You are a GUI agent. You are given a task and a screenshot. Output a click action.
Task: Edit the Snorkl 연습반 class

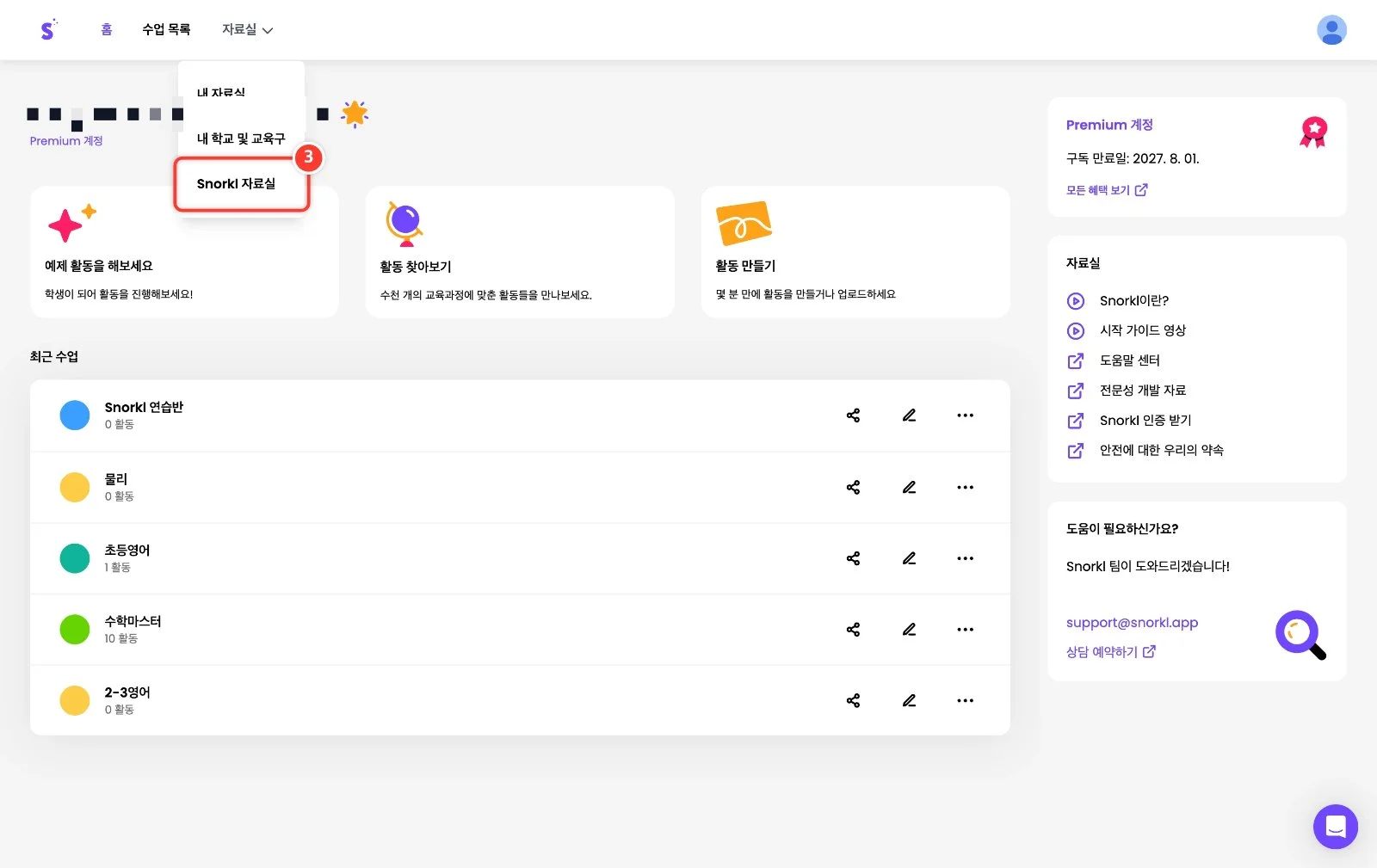[x=909, y=416]
